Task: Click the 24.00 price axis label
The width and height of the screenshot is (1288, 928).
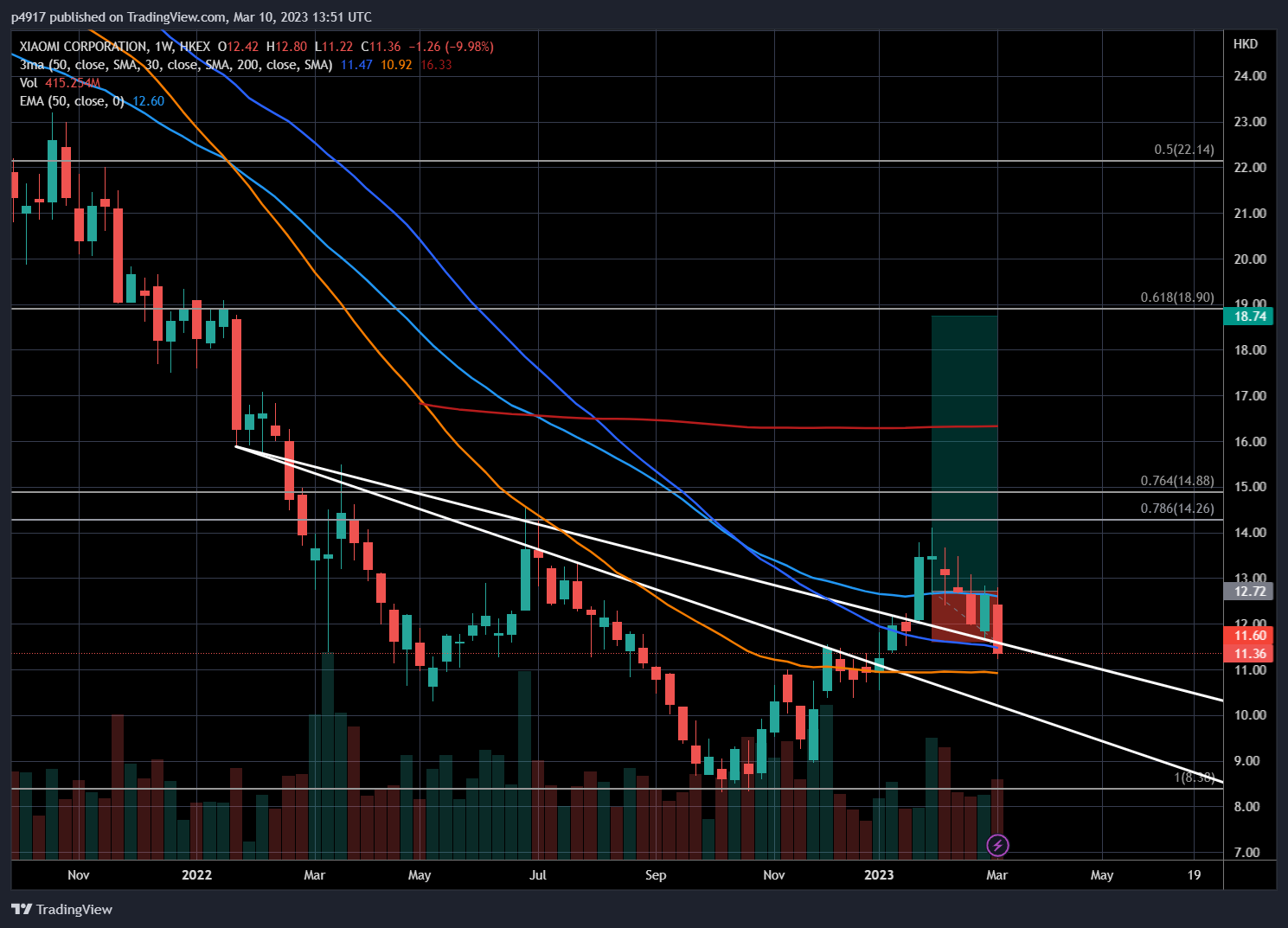Action: (1249, 76)
